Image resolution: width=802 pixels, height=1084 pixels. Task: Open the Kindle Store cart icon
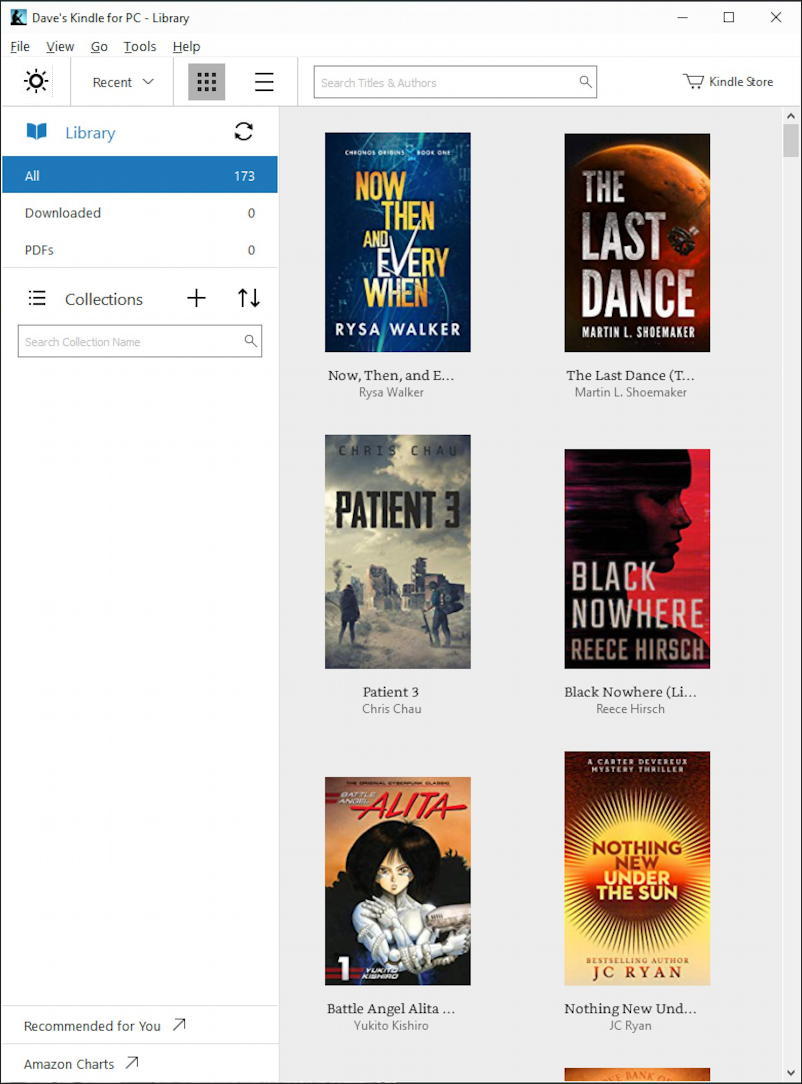(693, 82)
